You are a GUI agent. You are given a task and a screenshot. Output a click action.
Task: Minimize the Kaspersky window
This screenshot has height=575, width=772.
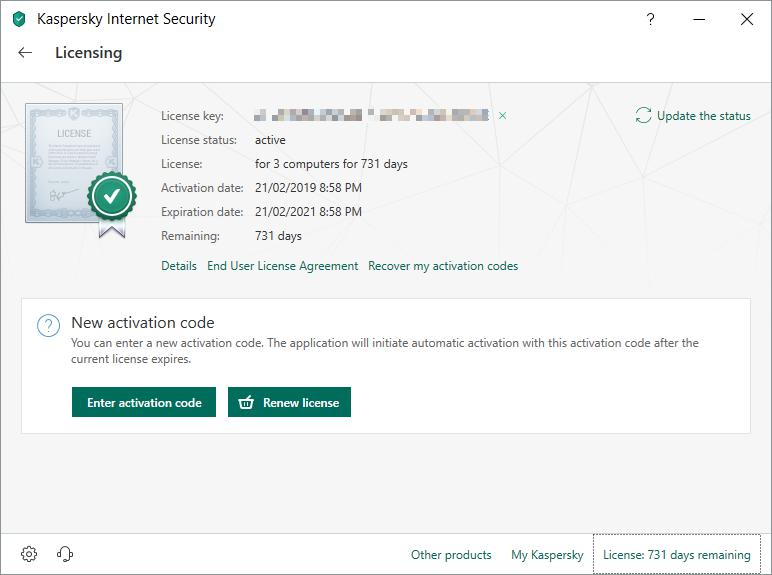699,19
